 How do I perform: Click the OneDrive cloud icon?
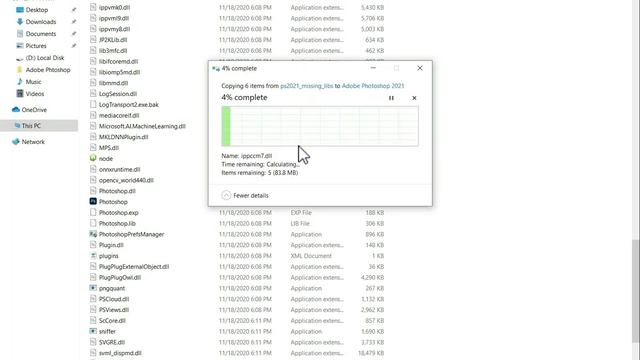16,110
